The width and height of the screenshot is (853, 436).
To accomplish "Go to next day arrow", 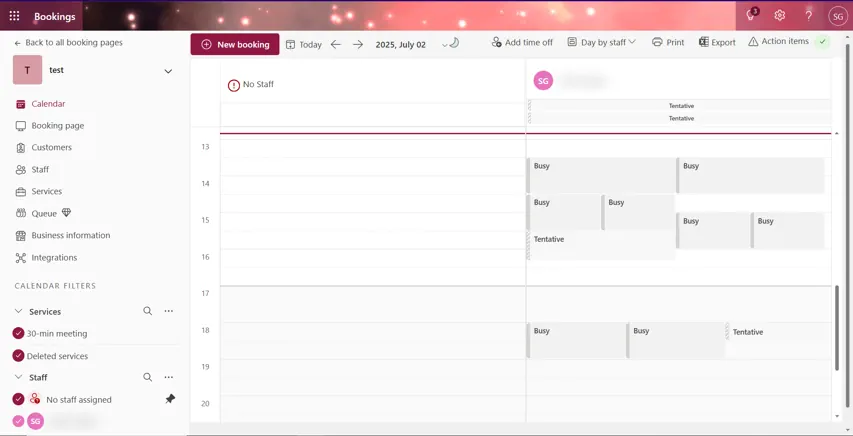I will [357, 45].
